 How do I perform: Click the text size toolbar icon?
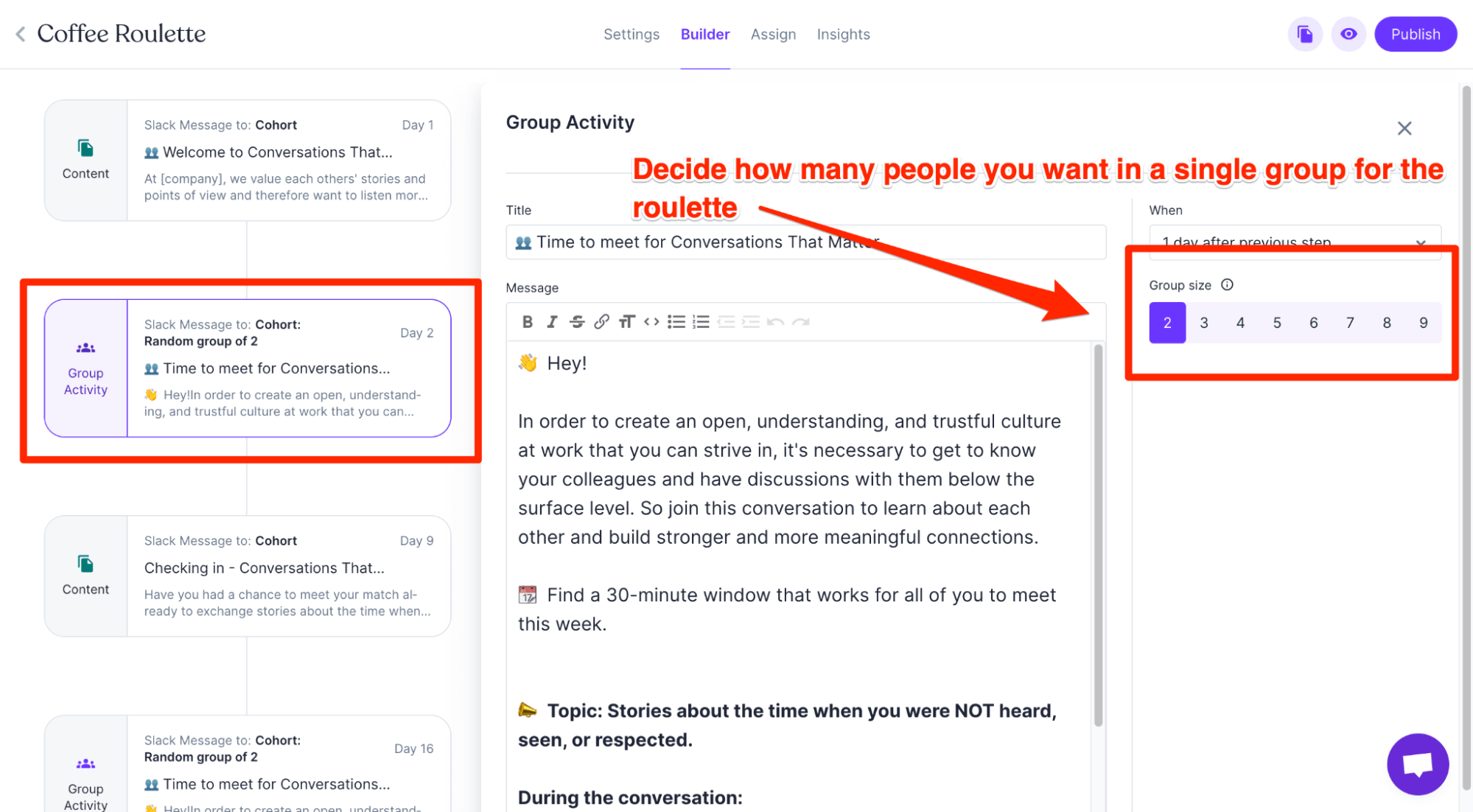tap(626, 322)
